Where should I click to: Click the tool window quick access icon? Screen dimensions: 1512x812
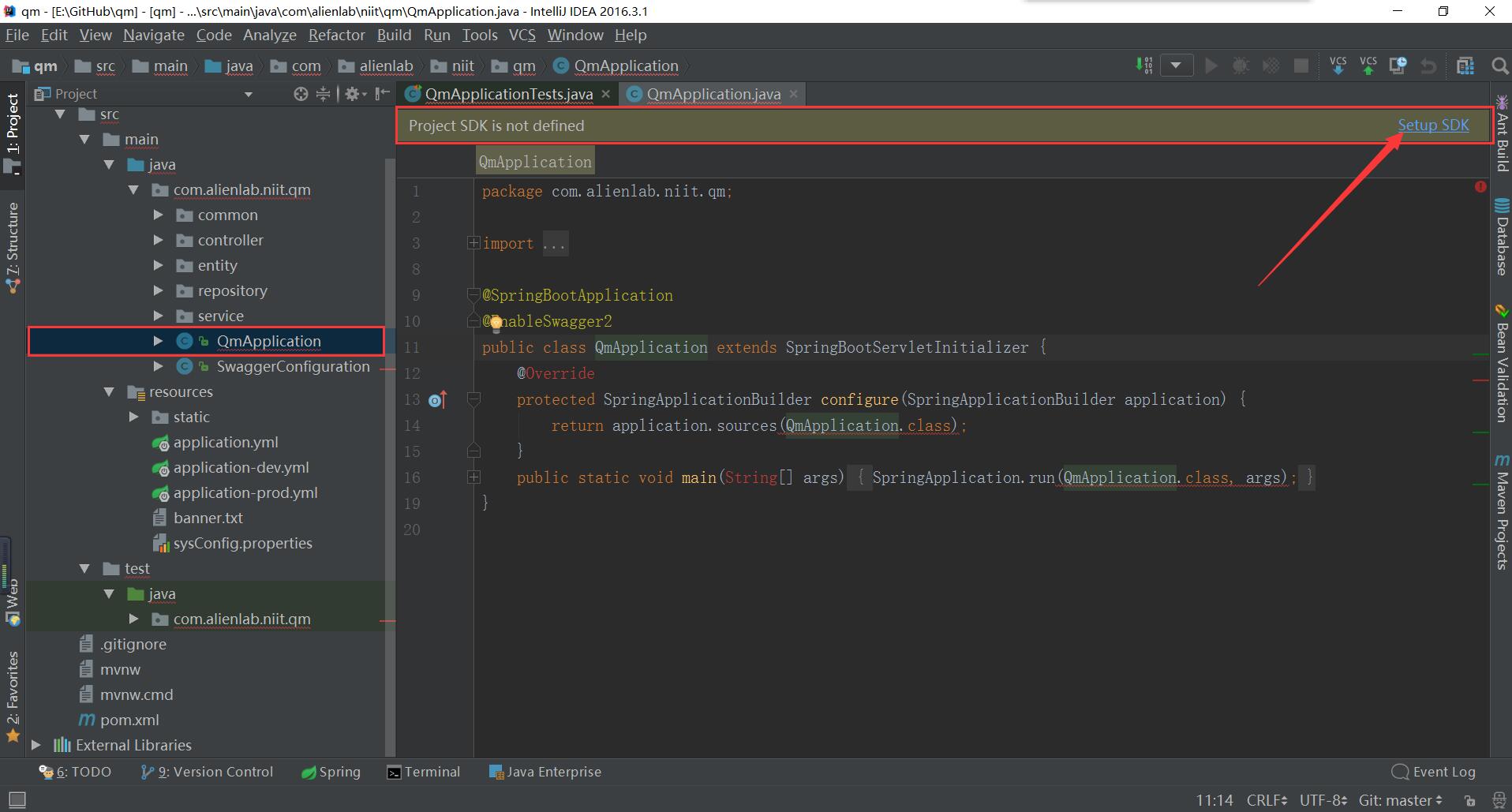[x=16, y=799]
